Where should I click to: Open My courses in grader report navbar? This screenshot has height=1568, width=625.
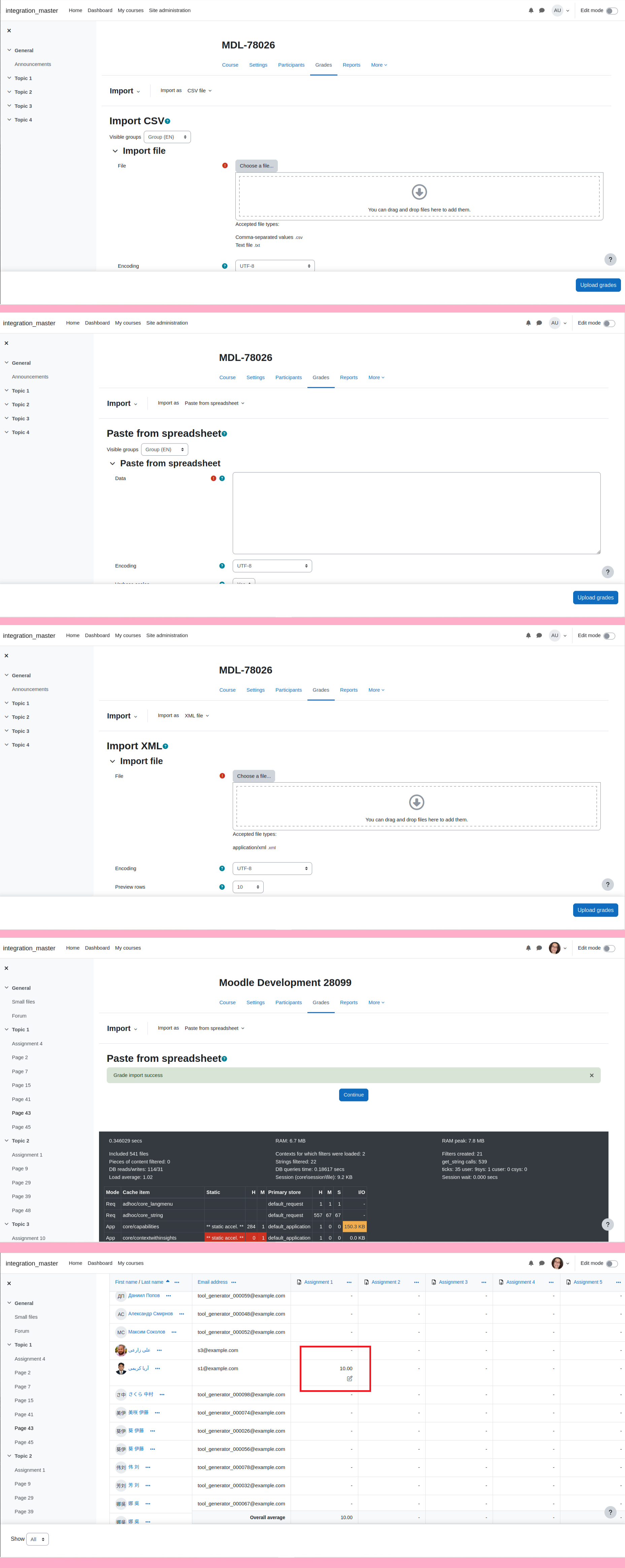coord(131,1263)
